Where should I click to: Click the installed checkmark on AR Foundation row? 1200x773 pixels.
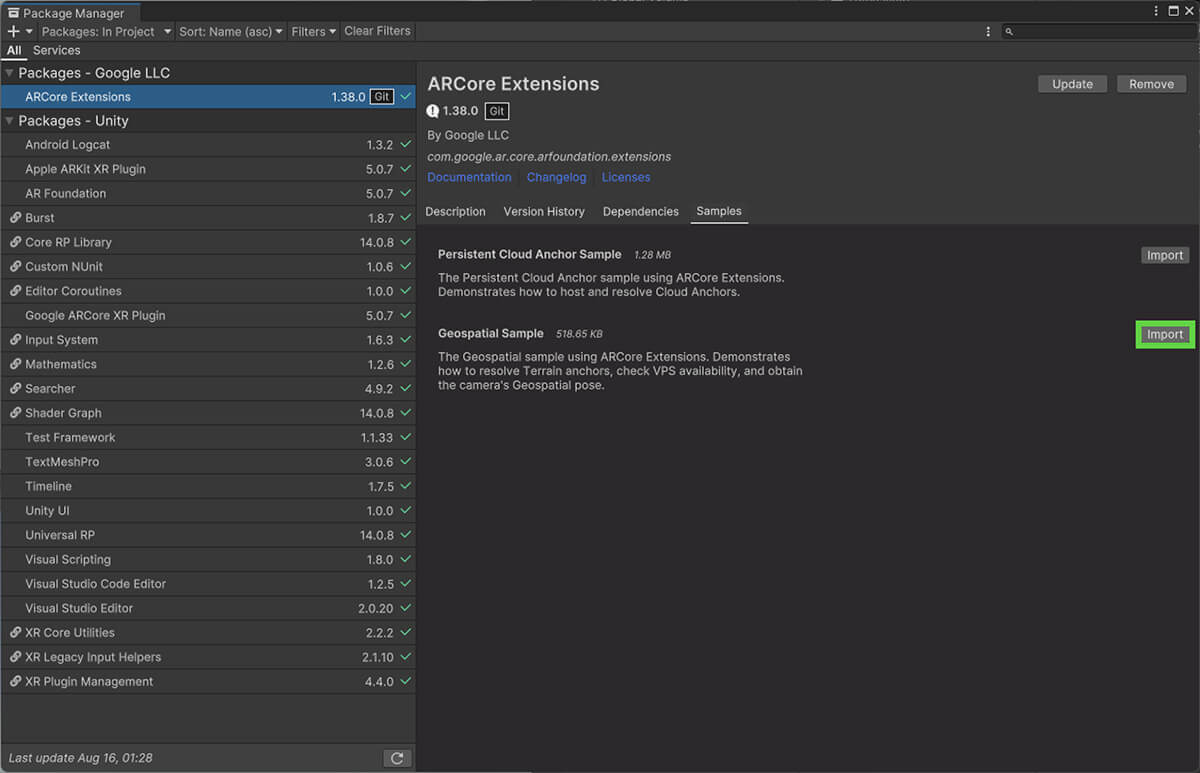[405, 193]
